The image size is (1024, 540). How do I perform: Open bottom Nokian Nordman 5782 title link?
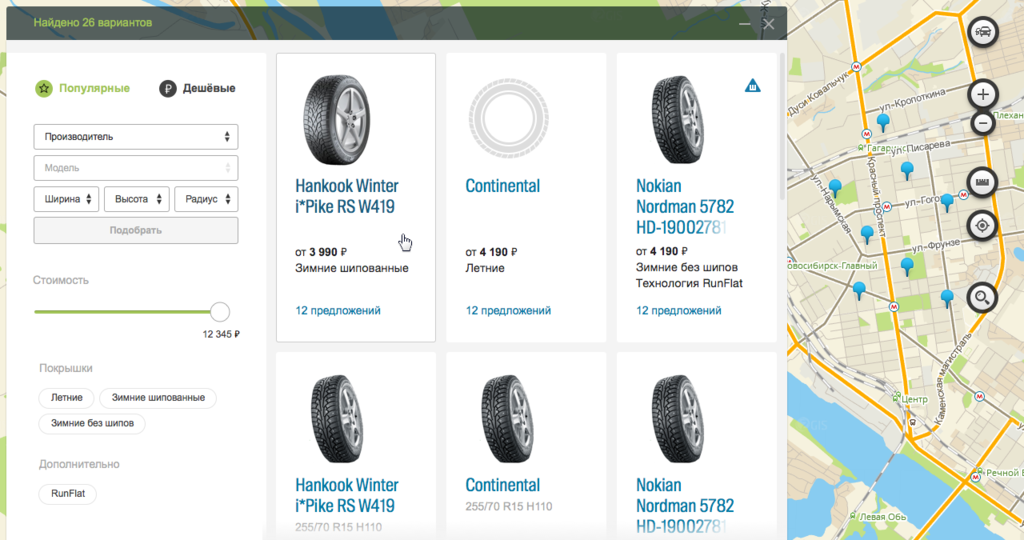[x=684, y=505]
